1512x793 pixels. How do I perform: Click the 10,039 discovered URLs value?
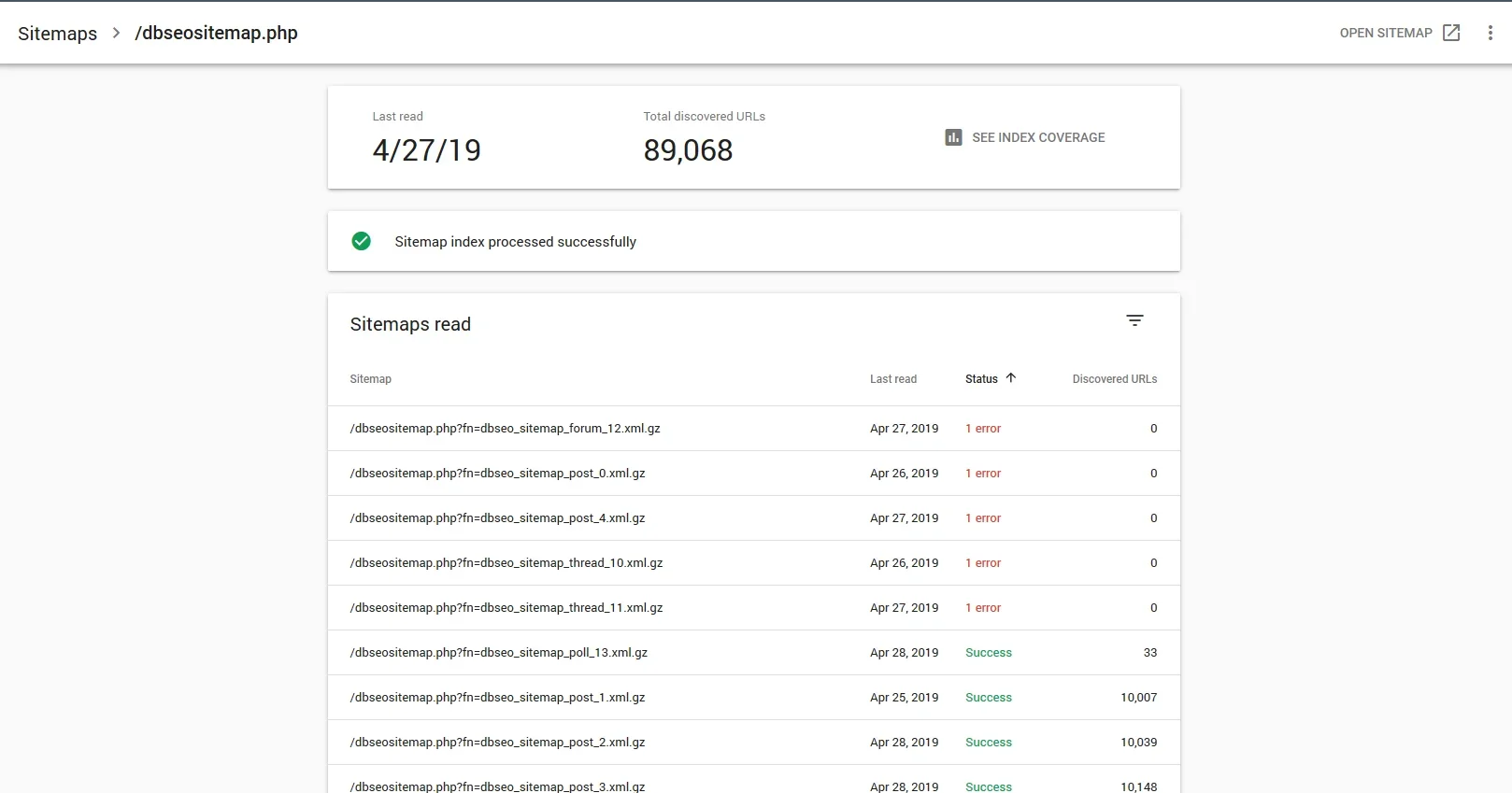click(x=1139, y=743)
